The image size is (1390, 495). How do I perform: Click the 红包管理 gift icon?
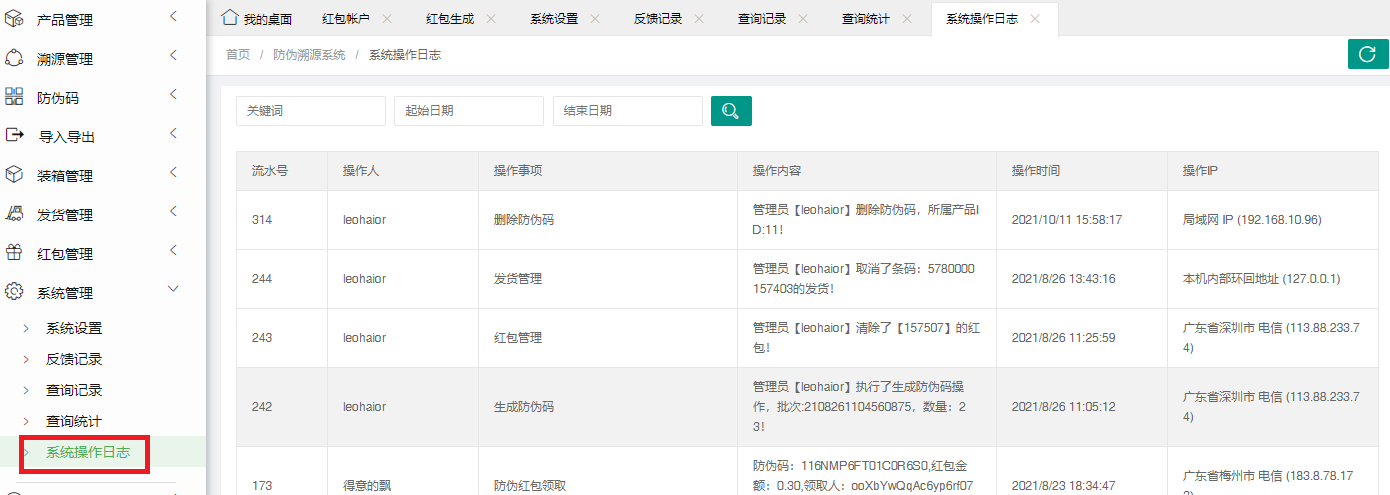[14, 253]
